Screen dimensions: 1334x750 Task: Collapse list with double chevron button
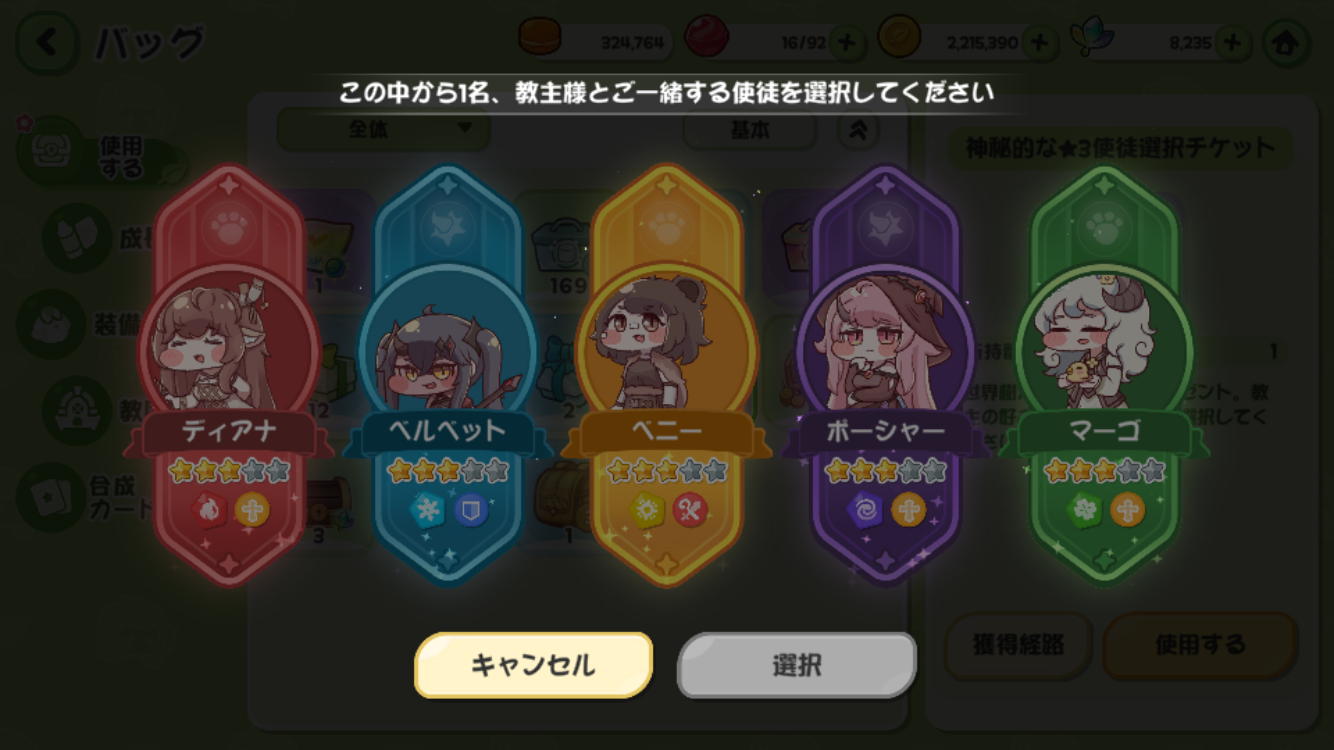857,130
